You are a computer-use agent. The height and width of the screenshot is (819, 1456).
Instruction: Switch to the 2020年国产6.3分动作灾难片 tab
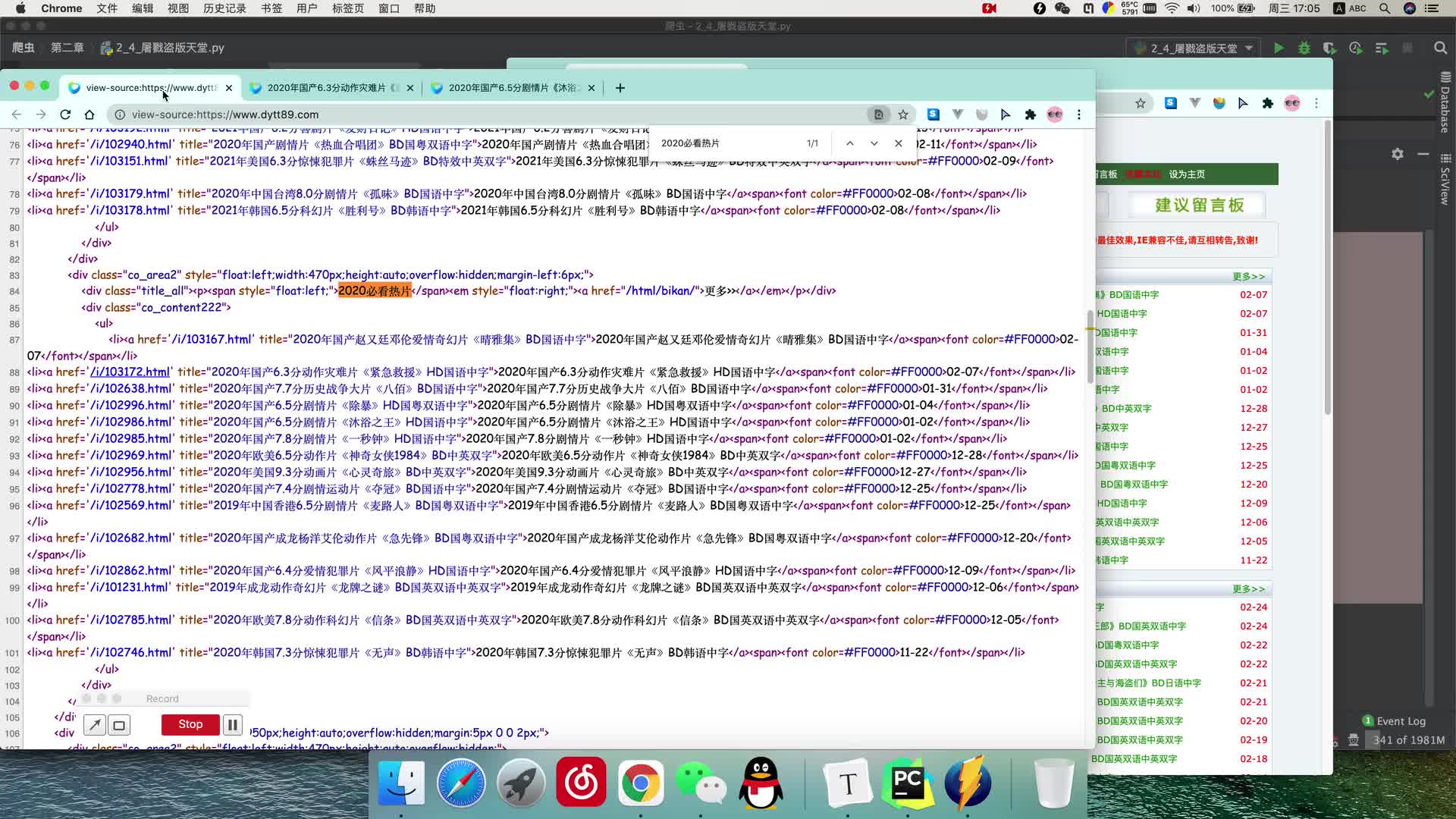332,88
